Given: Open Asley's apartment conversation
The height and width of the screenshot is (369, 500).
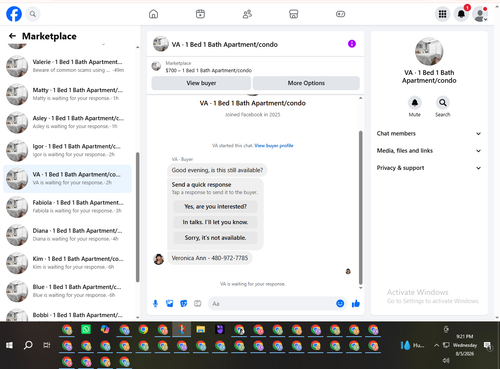Looking at the screenshot, I should (x=67, y=122).
